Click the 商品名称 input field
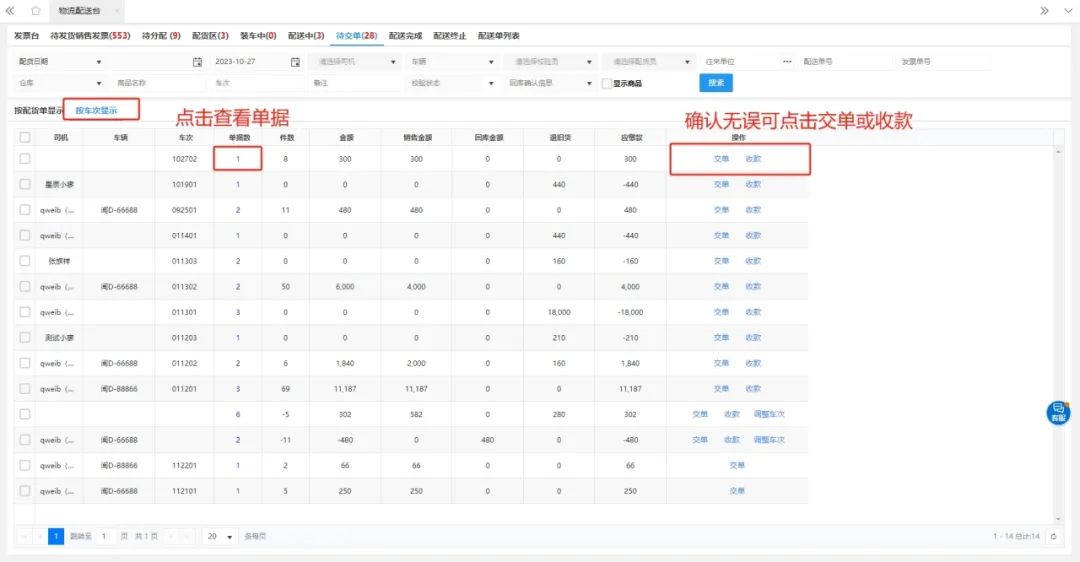The image size is (1080, 562). 158,83
